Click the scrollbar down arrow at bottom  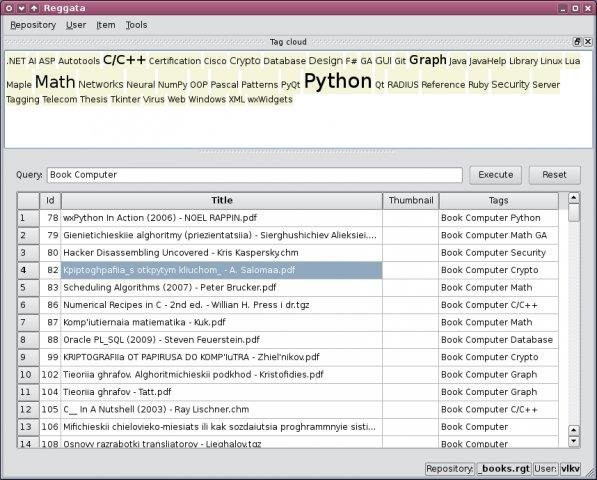pyautogui.click(x=574, y=441)
